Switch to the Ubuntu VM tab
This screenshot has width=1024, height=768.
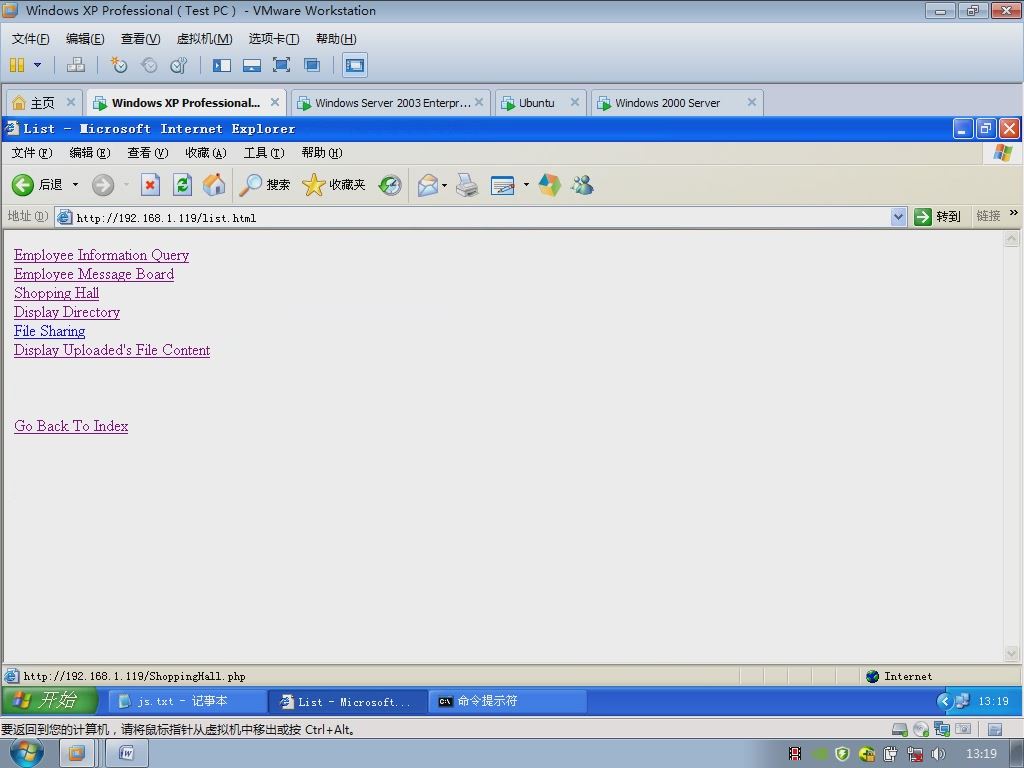(536, 103)
